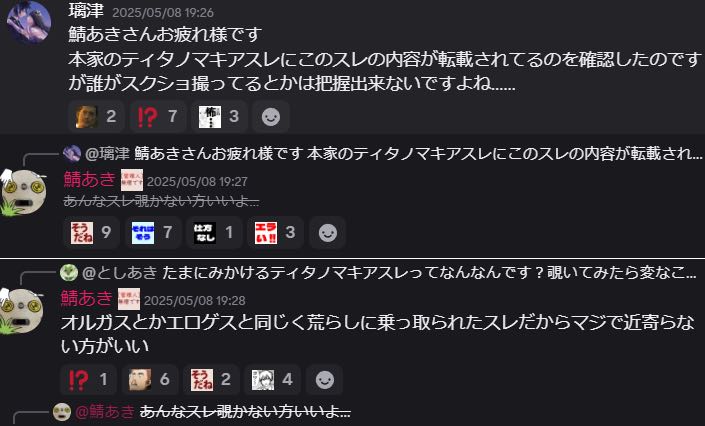
Task: Click the black 仕方なし reaction
Action: 214,233
